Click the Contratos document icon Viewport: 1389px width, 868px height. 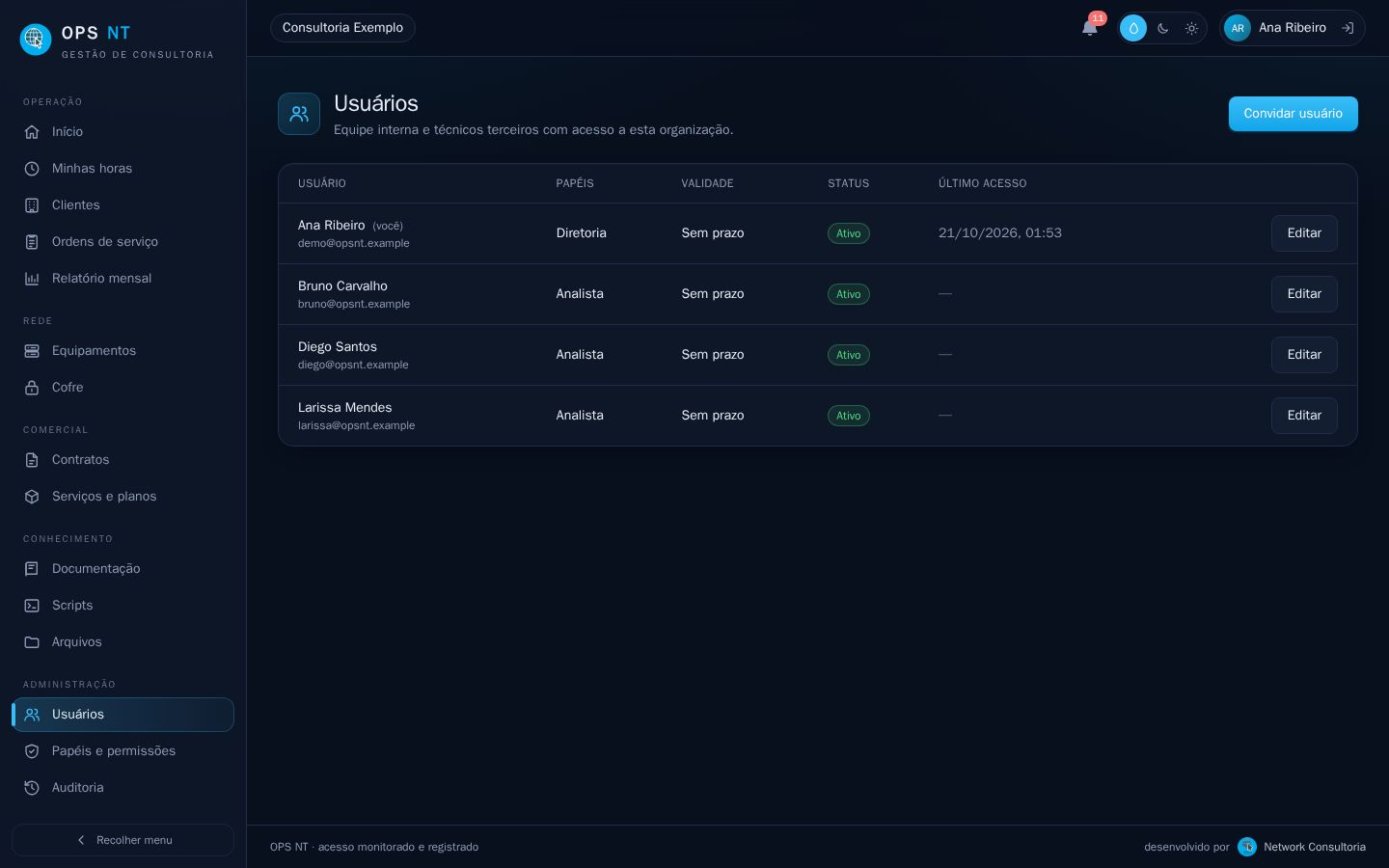click(x=32, y=460)
